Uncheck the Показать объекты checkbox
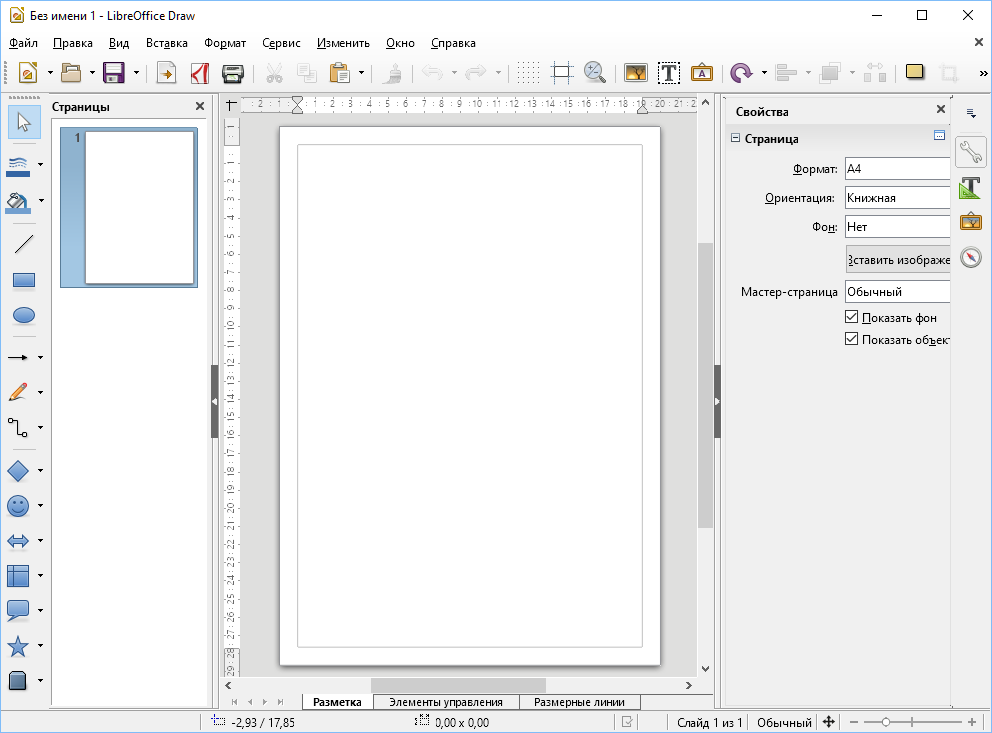Screen dimensions: 992x733 coord(852,339)
